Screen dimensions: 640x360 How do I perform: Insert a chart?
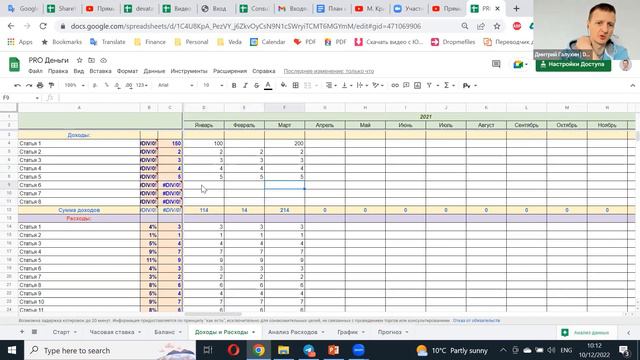(x=417, y=85)
